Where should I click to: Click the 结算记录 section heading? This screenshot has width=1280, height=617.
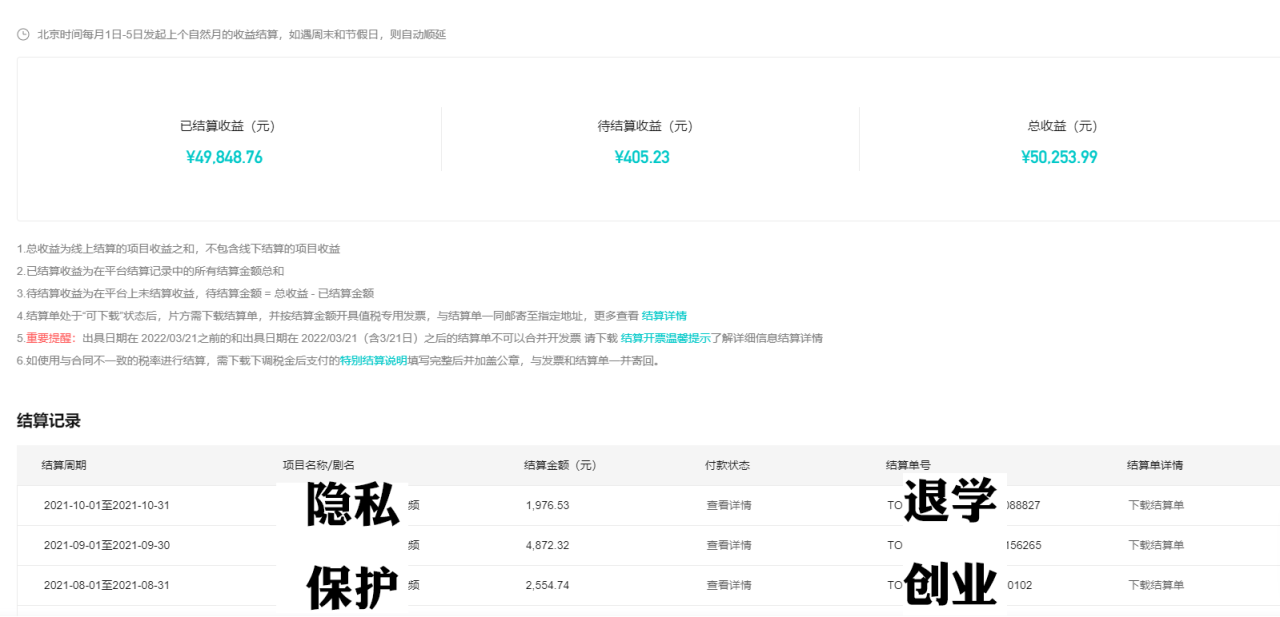48,421
